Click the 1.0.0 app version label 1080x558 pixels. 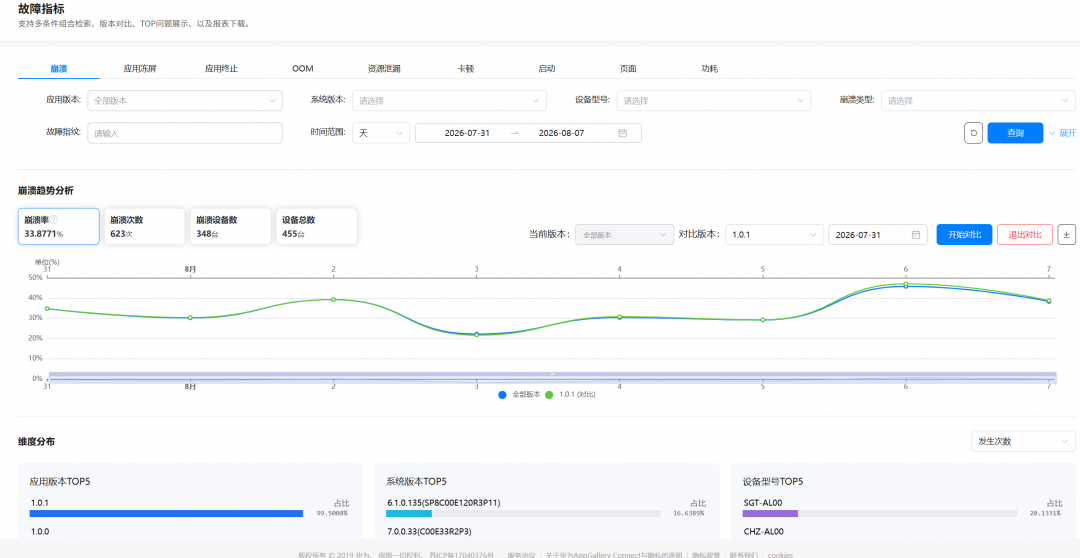click(39, 532)
